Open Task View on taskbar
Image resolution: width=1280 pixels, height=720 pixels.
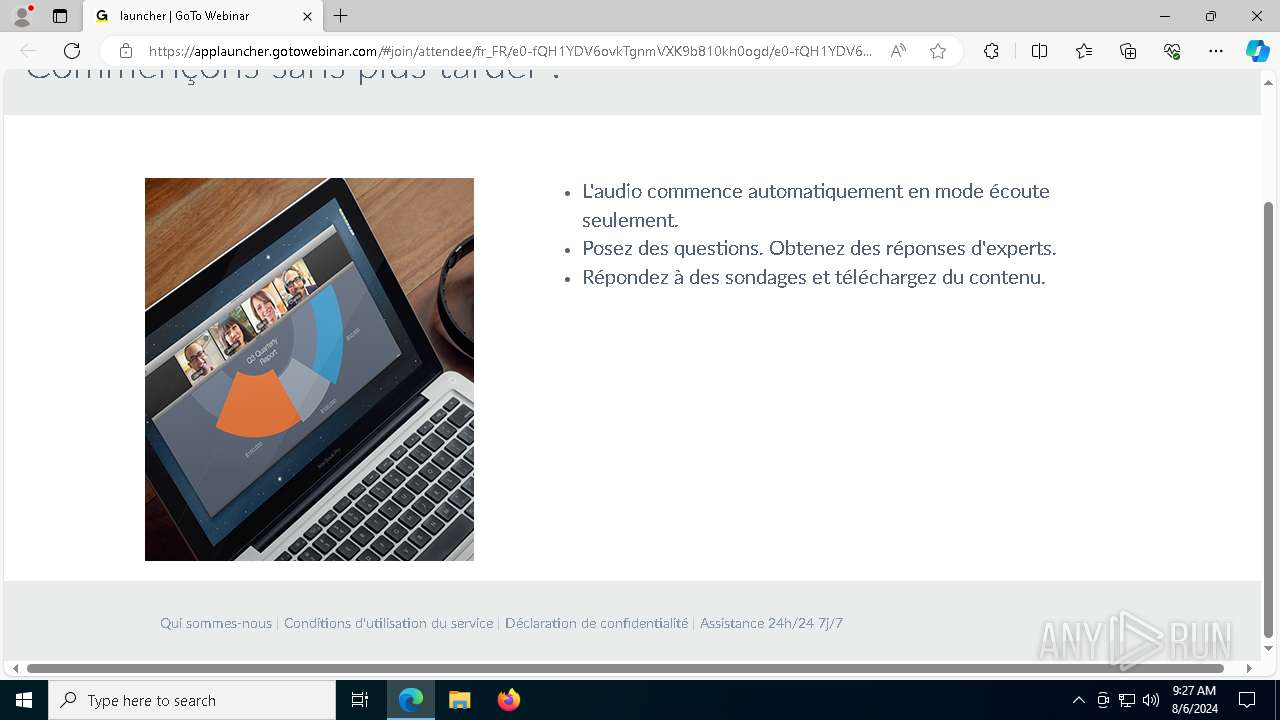(360, 700)
